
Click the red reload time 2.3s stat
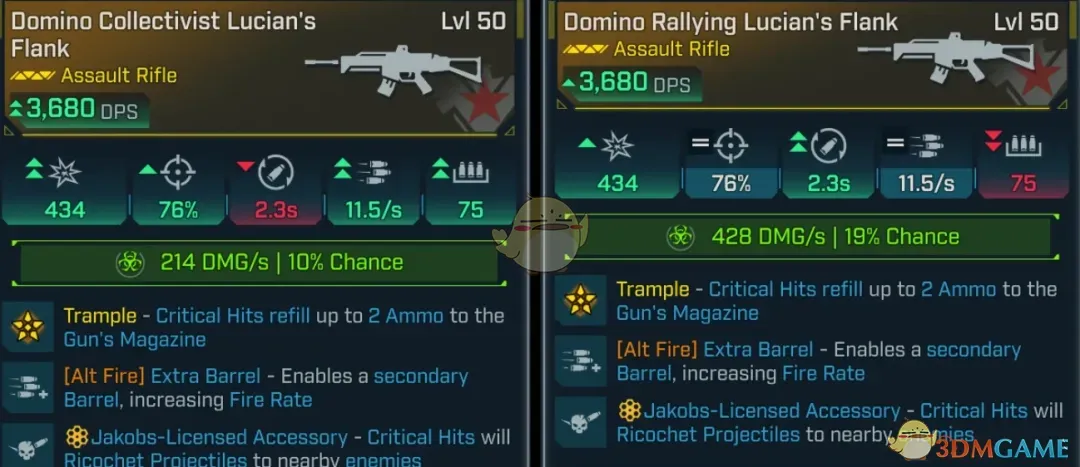click(x=276, y=188)
